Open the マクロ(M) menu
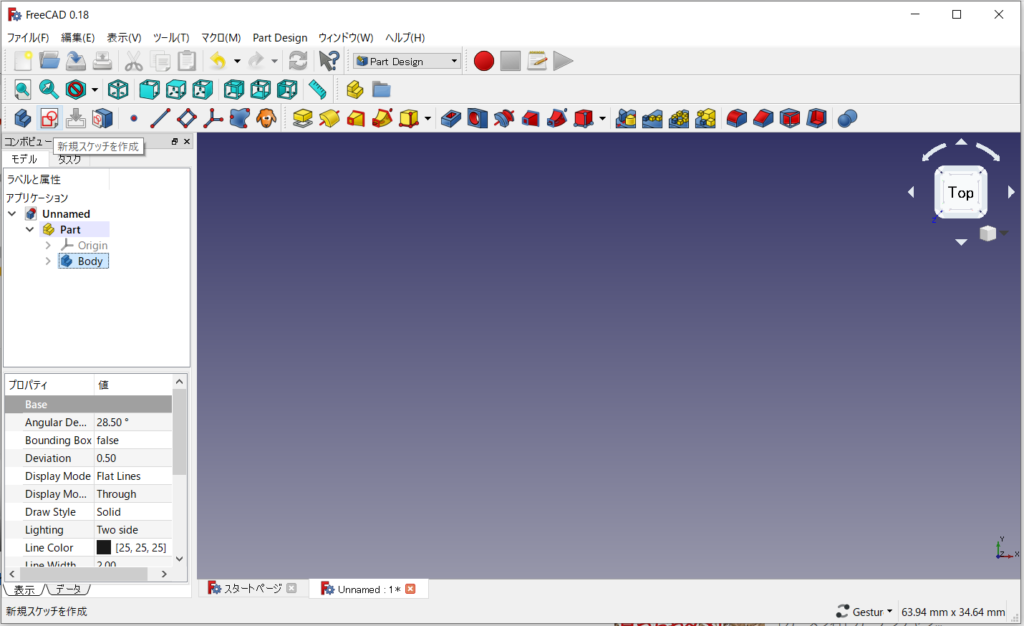1024x626 pixels. tap(220, 37)
